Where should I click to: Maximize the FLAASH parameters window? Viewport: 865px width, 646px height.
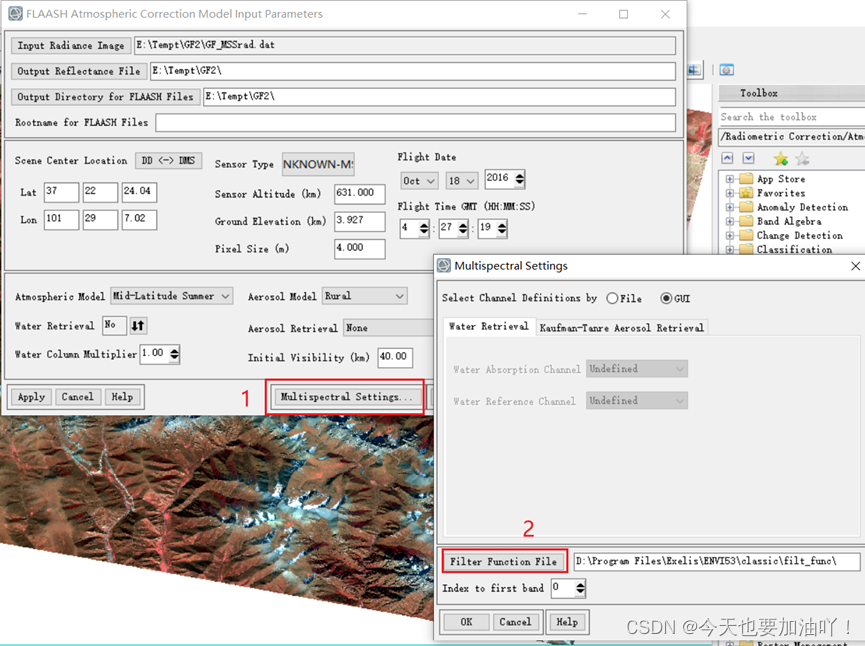click(x=623, y=14)
